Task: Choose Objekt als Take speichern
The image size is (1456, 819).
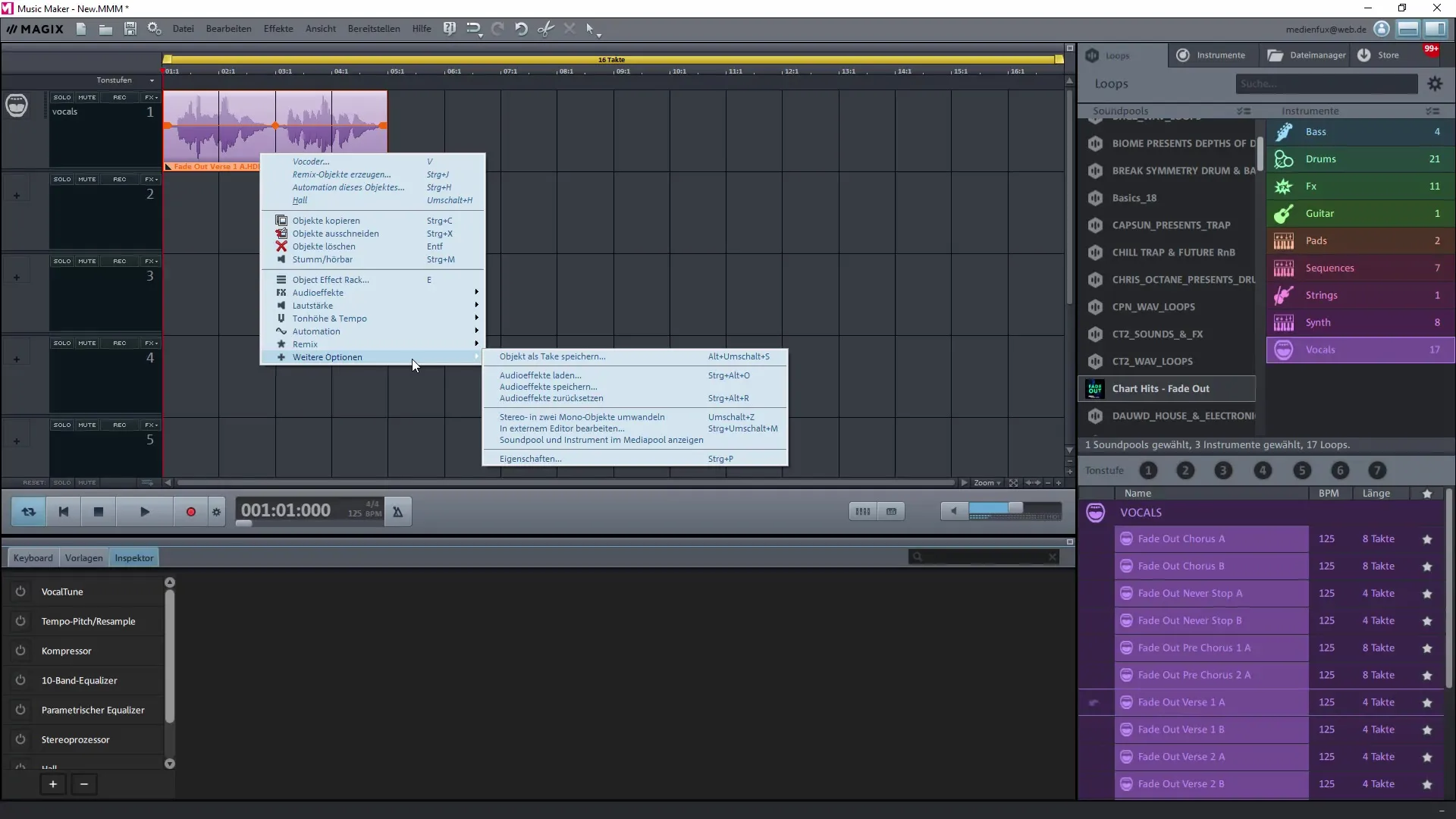Action: pos(635,356)
